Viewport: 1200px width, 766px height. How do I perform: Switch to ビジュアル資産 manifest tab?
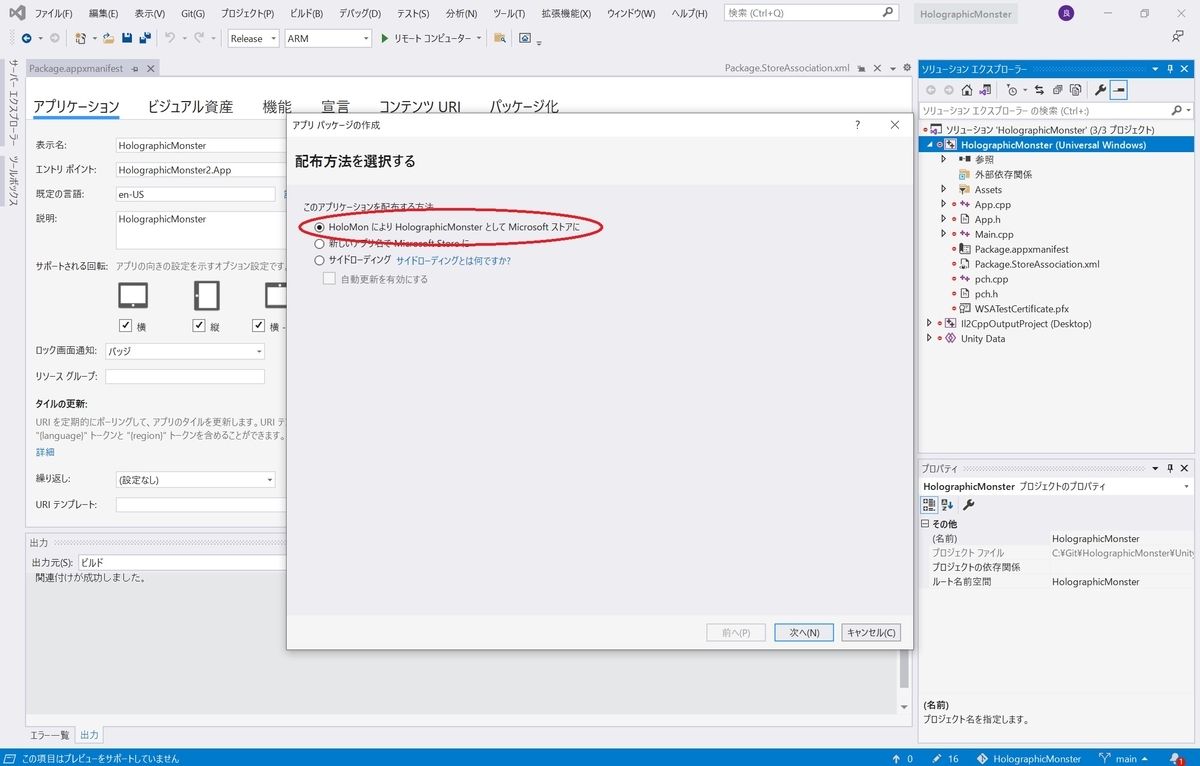[190, 106]
